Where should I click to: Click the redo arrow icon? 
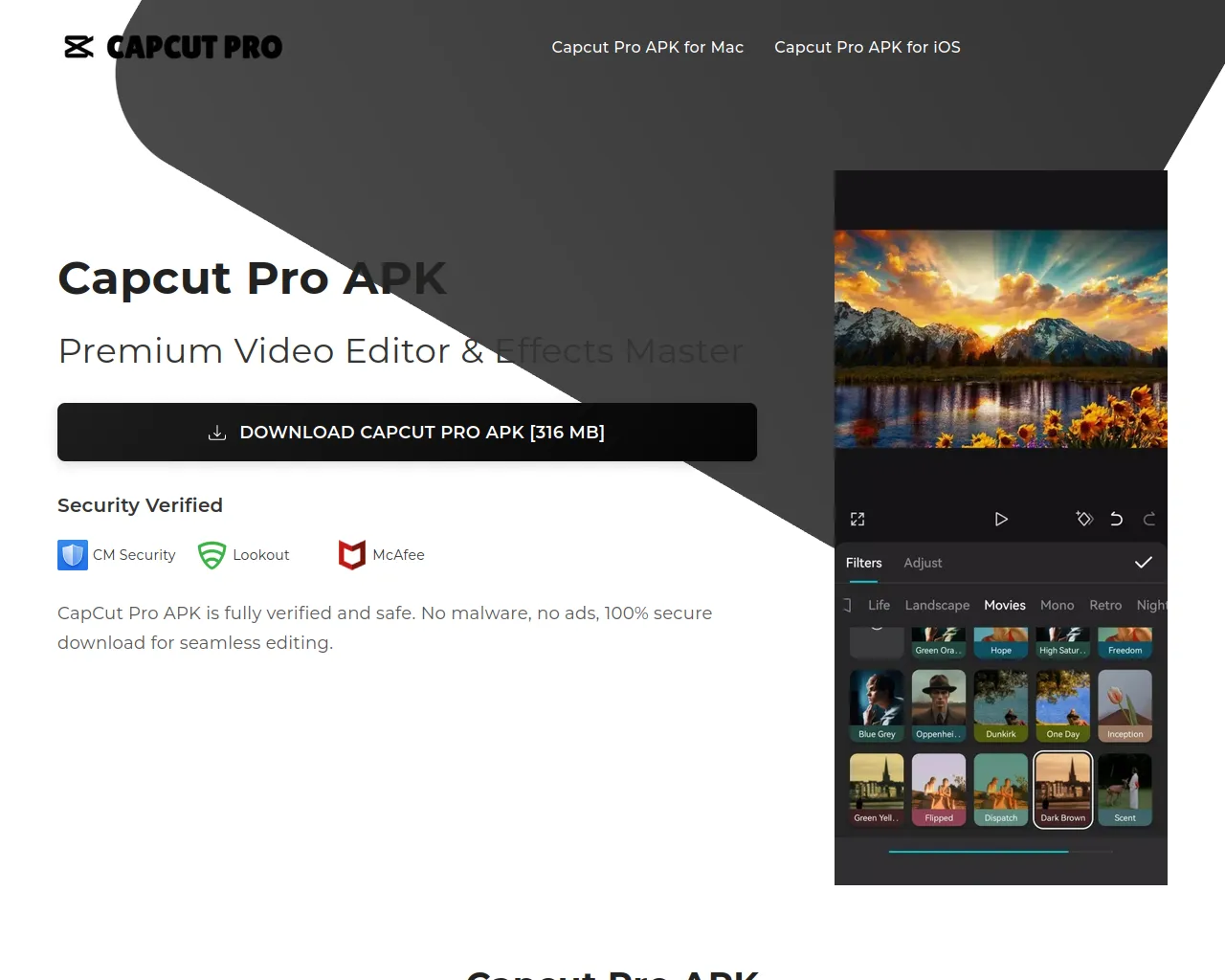(x=1149, y=519)
